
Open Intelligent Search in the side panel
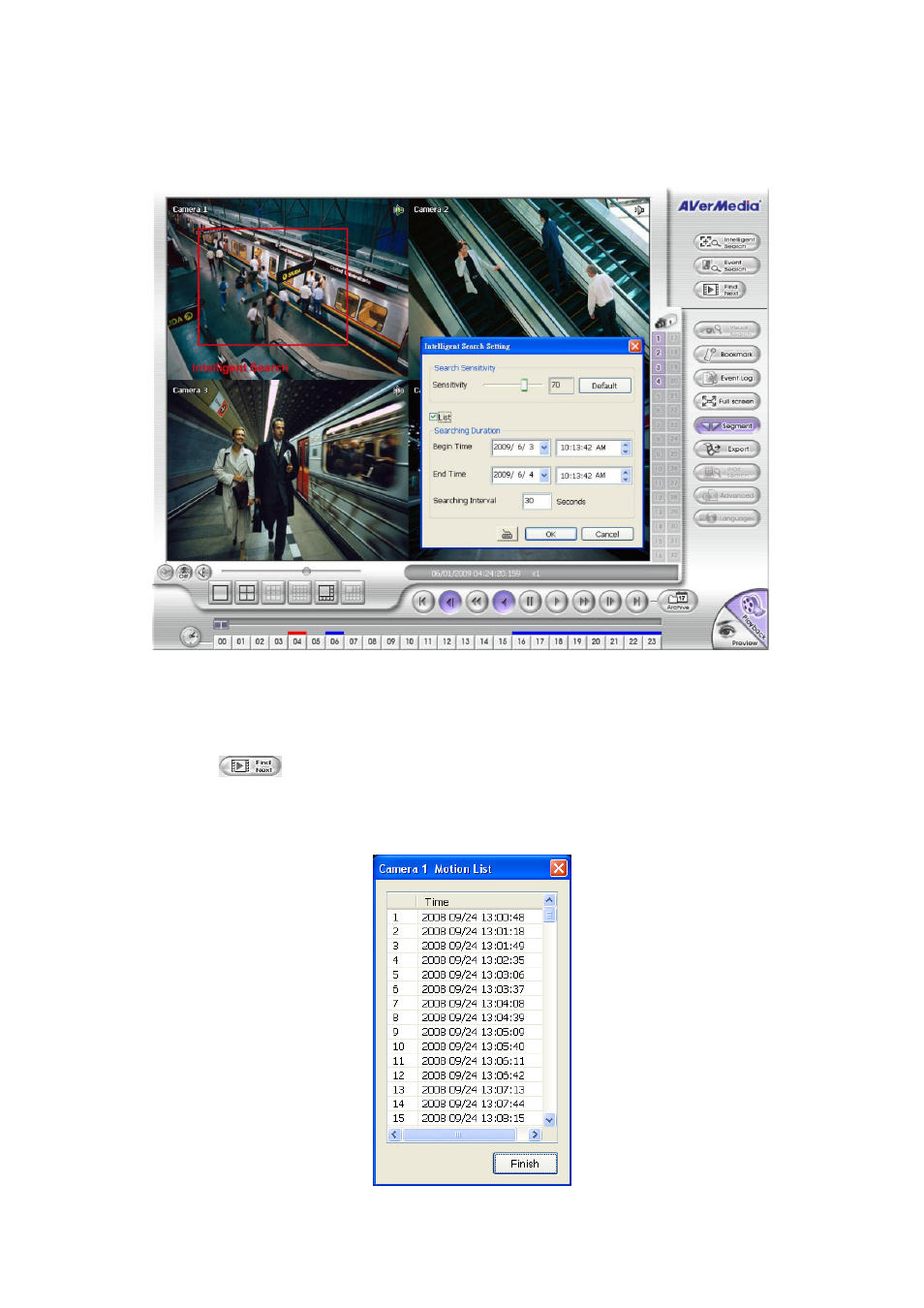click(x=727, y=242)
